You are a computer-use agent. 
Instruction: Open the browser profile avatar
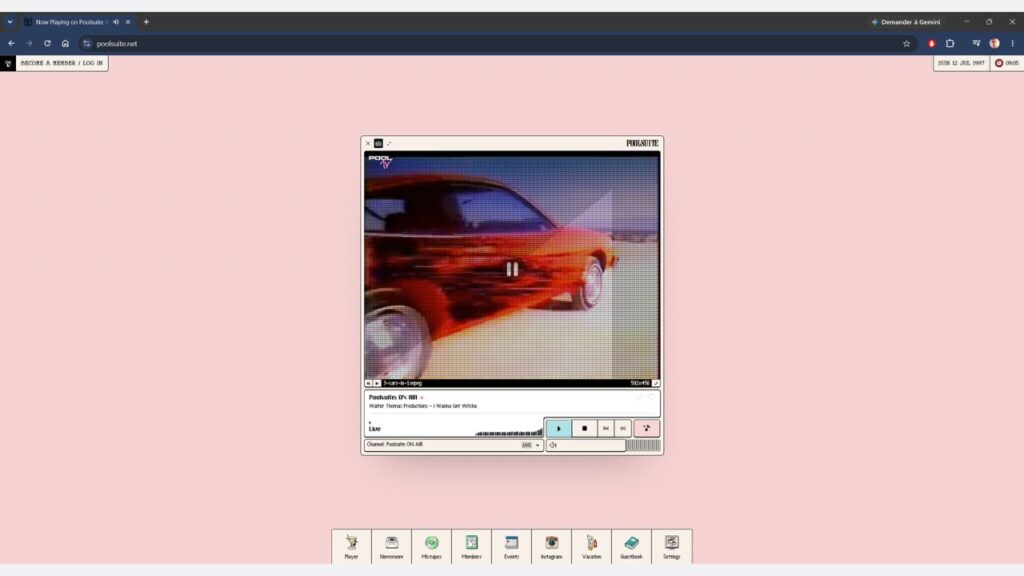click(x=995, y=44)
